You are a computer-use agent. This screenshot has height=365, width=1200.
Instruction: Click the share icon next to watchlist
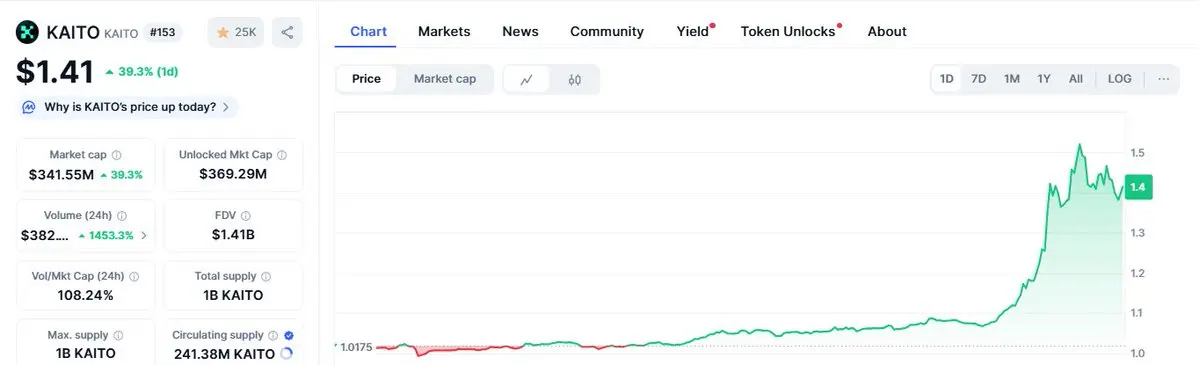click(x=287, y=33)
